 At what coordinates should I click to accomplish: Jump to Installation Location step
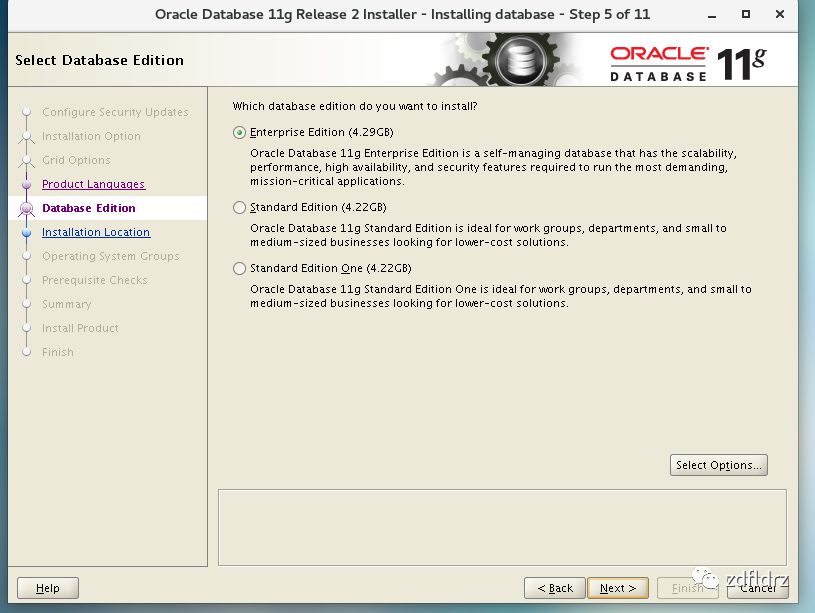click(x=96, y=232)
